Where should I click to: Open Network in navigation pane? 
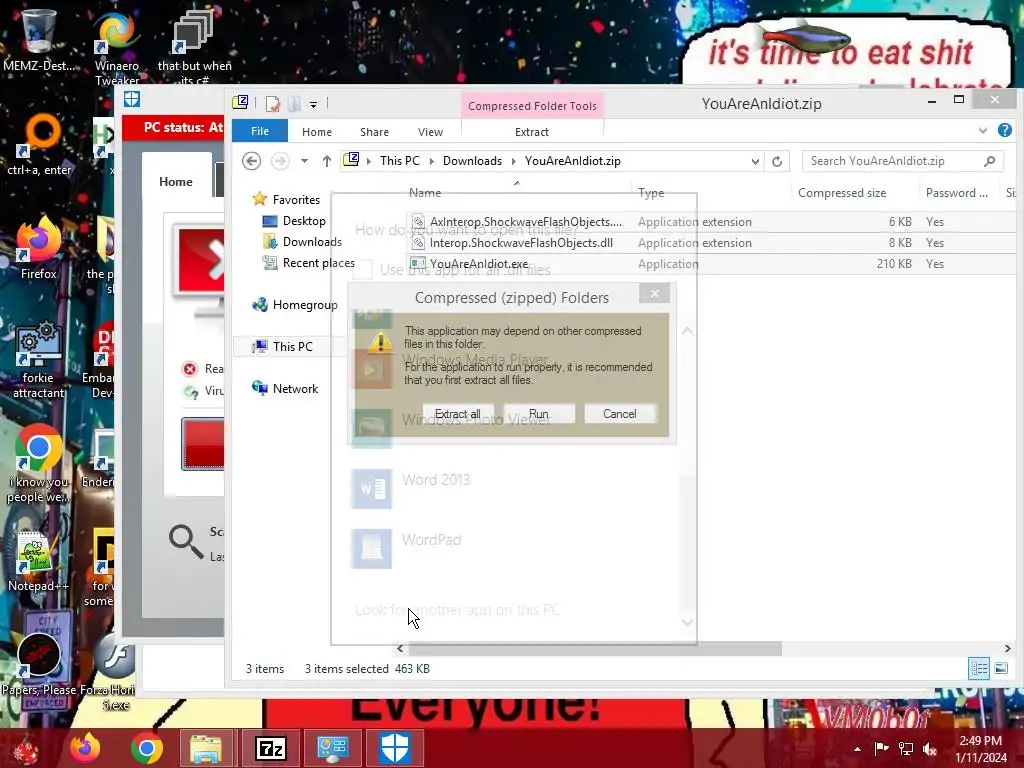click(x=295, y=388)
